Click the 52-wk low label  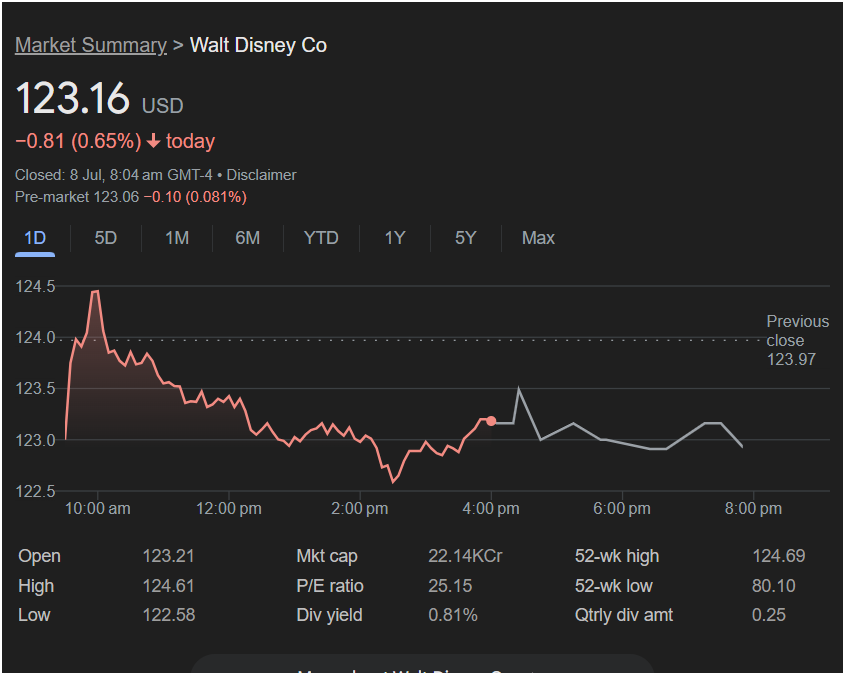point(614,586)
